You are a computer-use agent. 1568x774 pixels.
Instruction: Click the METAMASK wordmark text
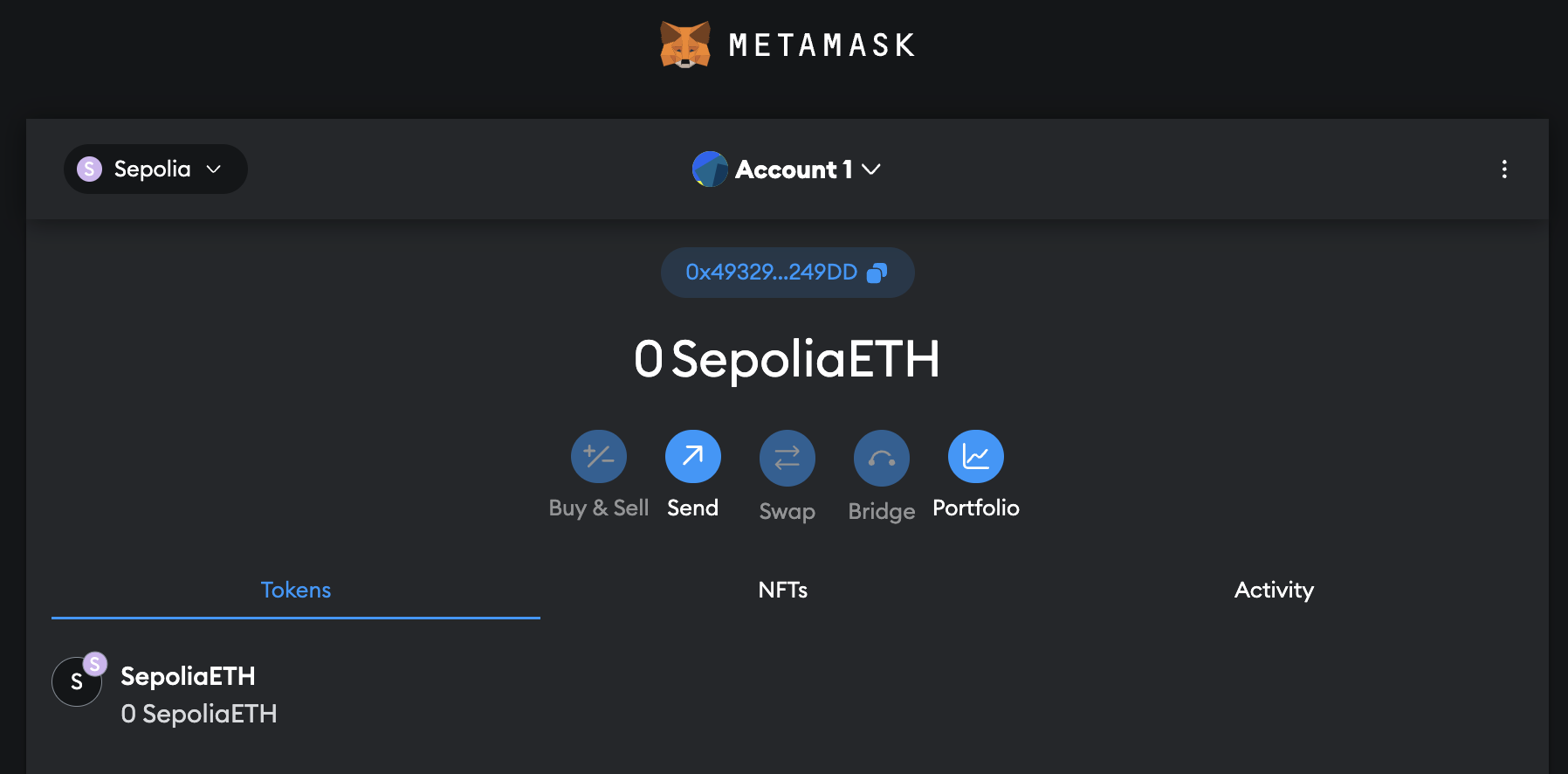tap(822, 45)
